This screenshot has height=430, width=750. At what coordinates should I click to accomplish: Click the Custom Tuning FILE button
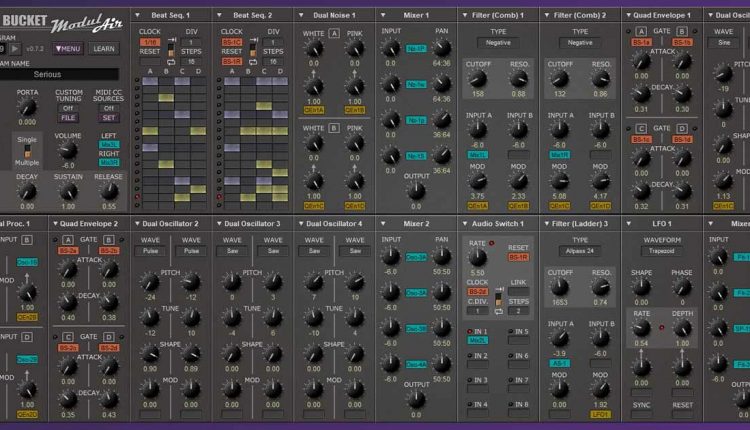pyautogui.click(x=68, y=118)
